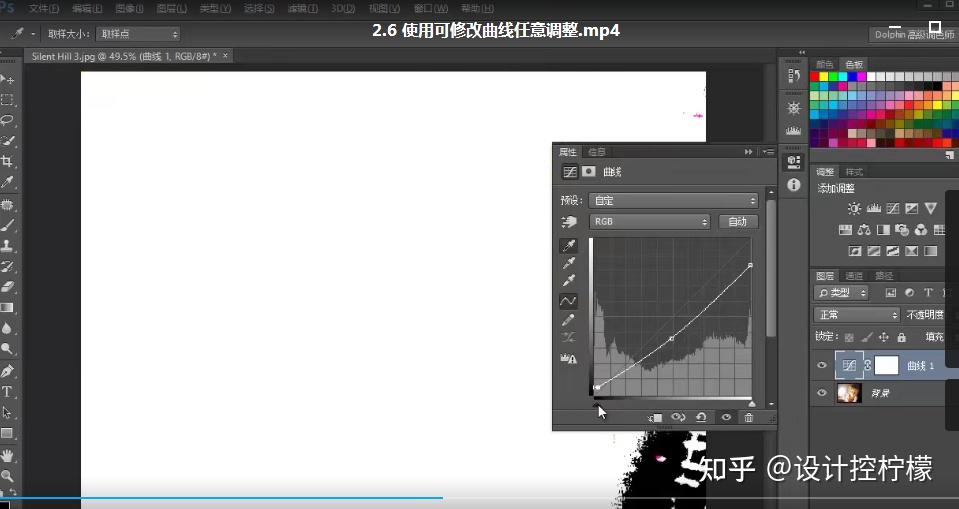This screenshot has width=959, height=509.
Task: Open the 选择 menu
Action: (259, 9)
